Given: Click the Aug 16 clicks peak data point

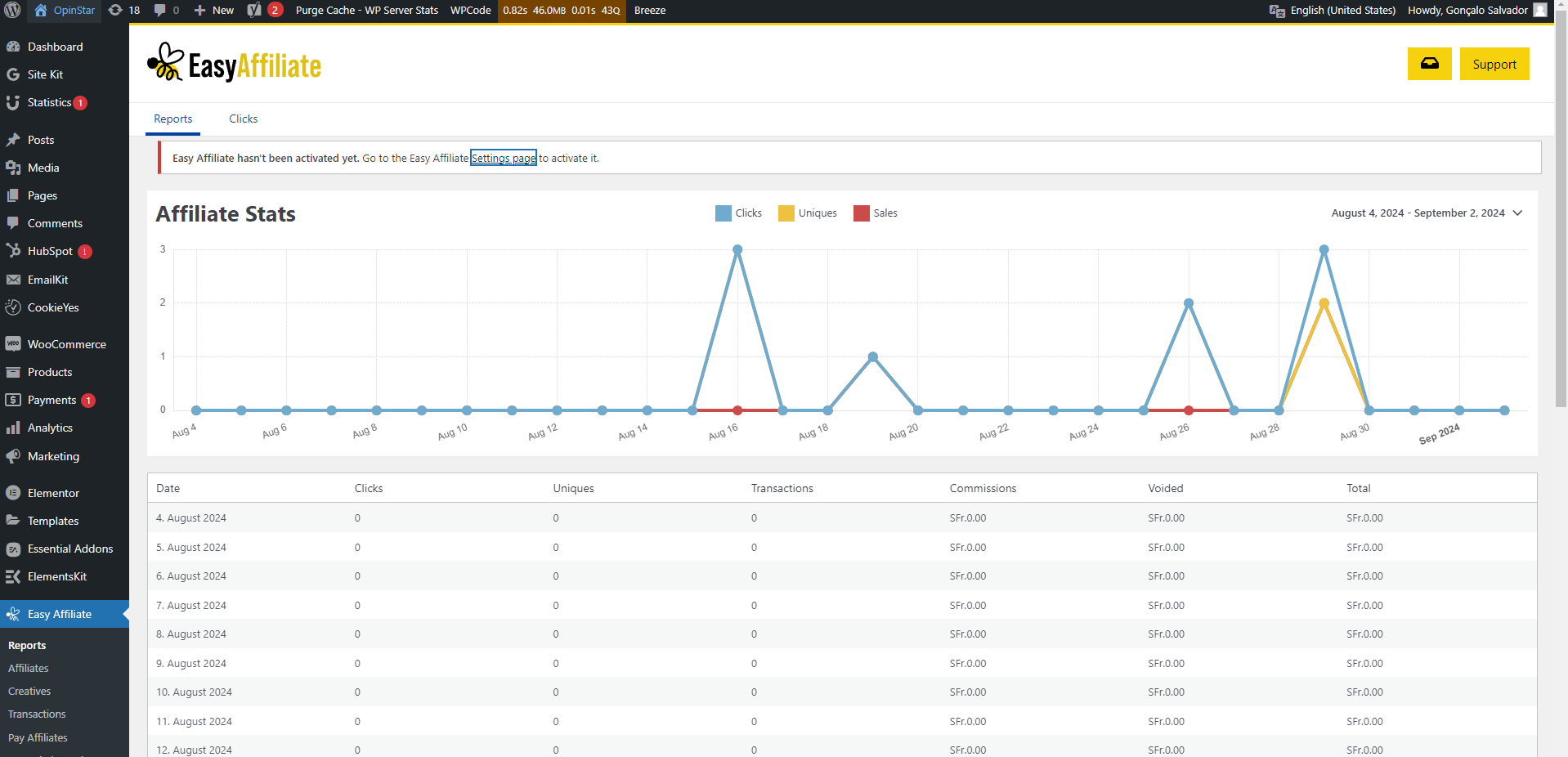Looking at the screenshot, I should click(x=737, y=250).
